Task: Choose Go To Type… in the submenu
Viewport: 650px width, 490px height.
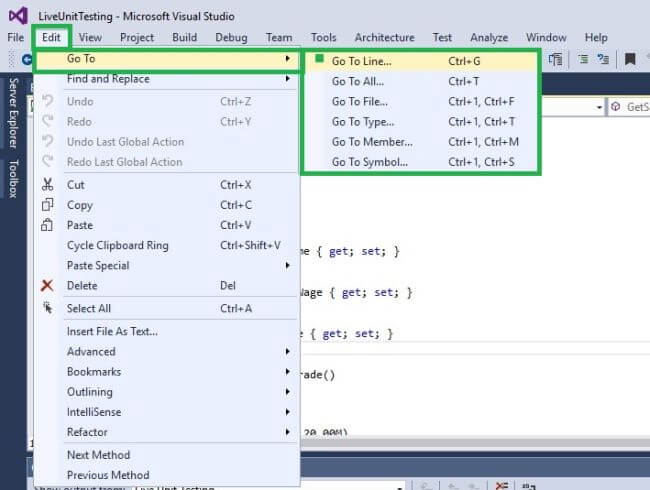Action: point(421,121)
